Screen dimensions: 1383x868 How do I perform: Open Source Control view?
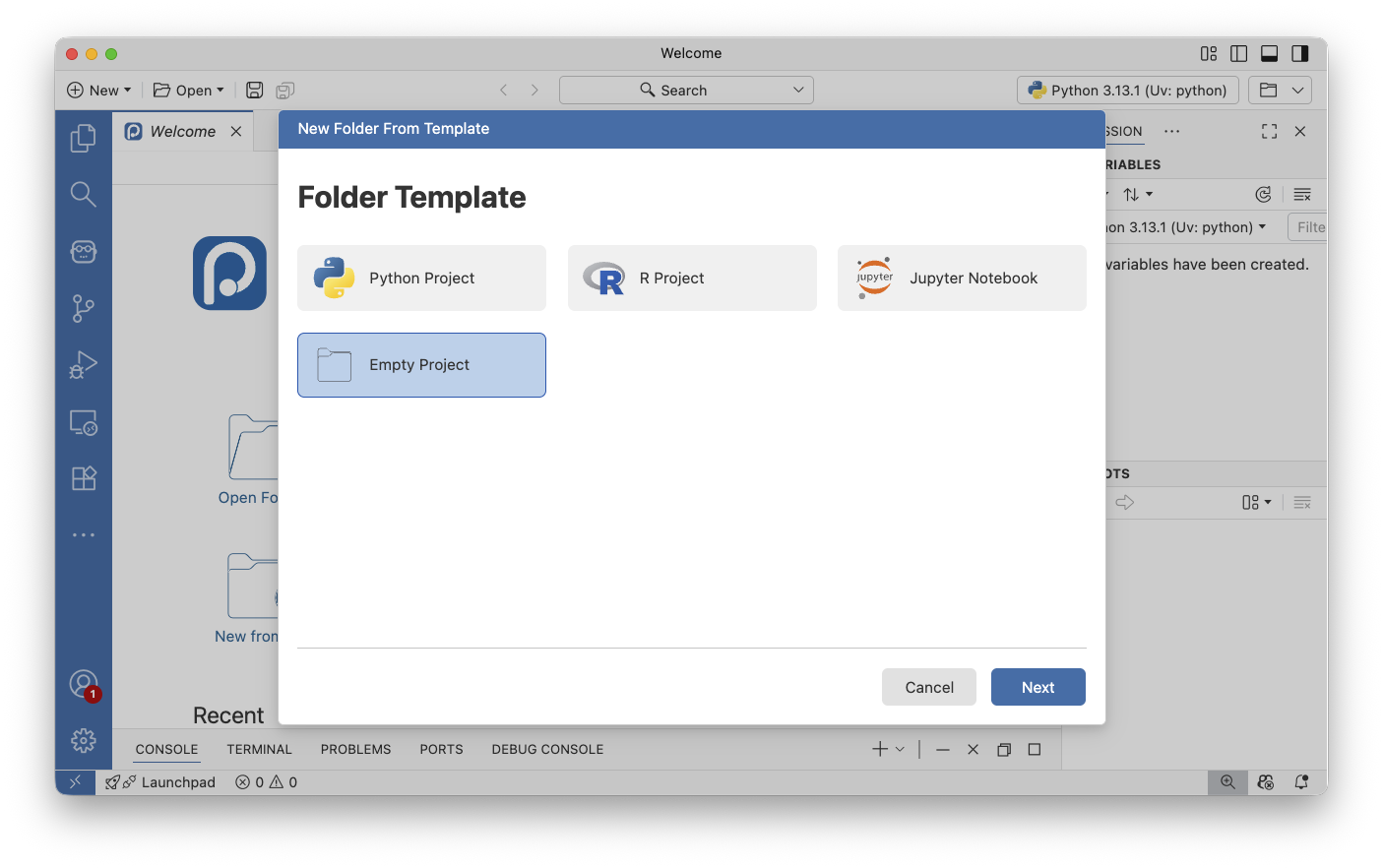pyautogui.click(x=84, y=309)
